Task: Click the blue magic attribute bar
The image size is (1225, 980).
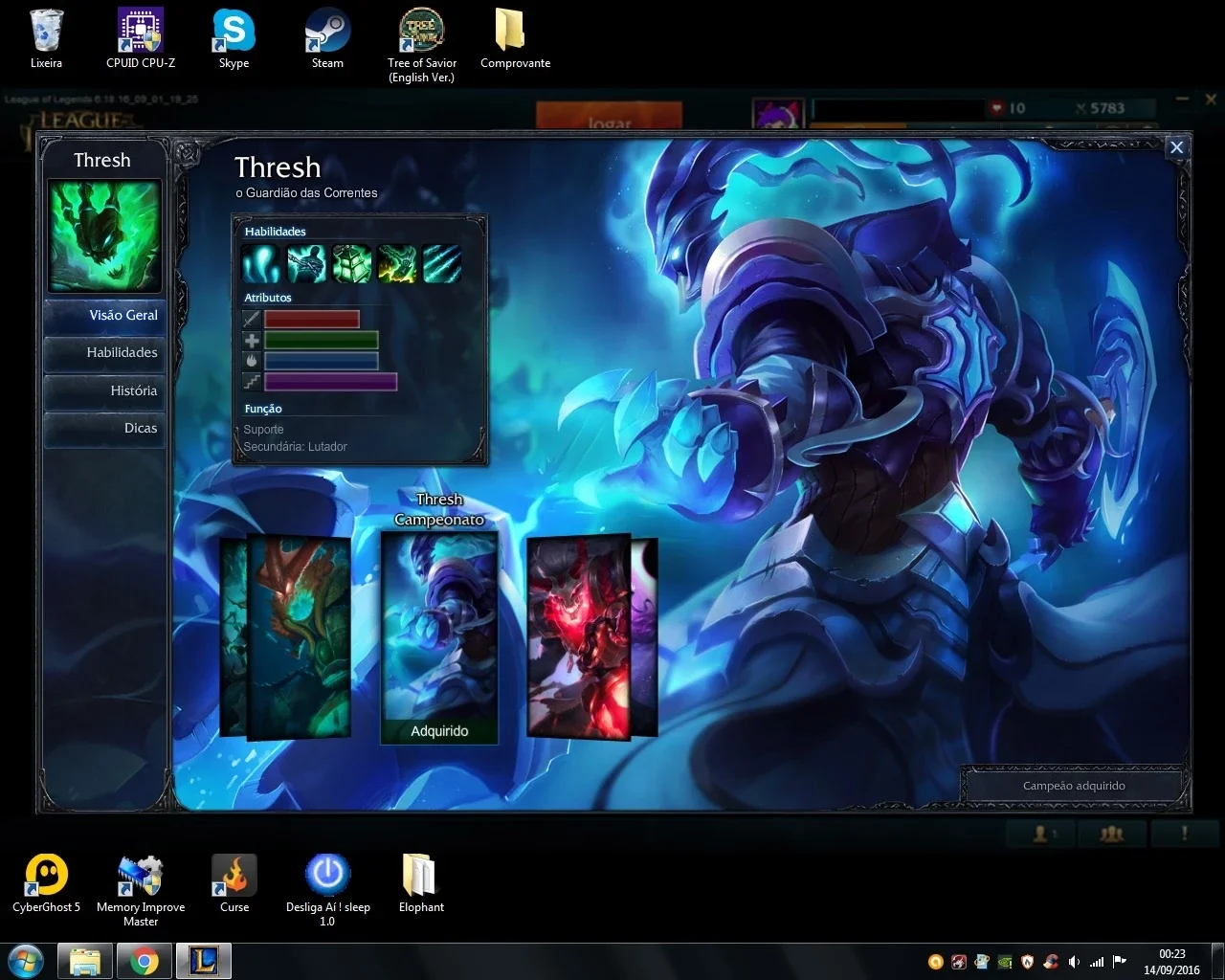Action: click(x=322, y=361)
